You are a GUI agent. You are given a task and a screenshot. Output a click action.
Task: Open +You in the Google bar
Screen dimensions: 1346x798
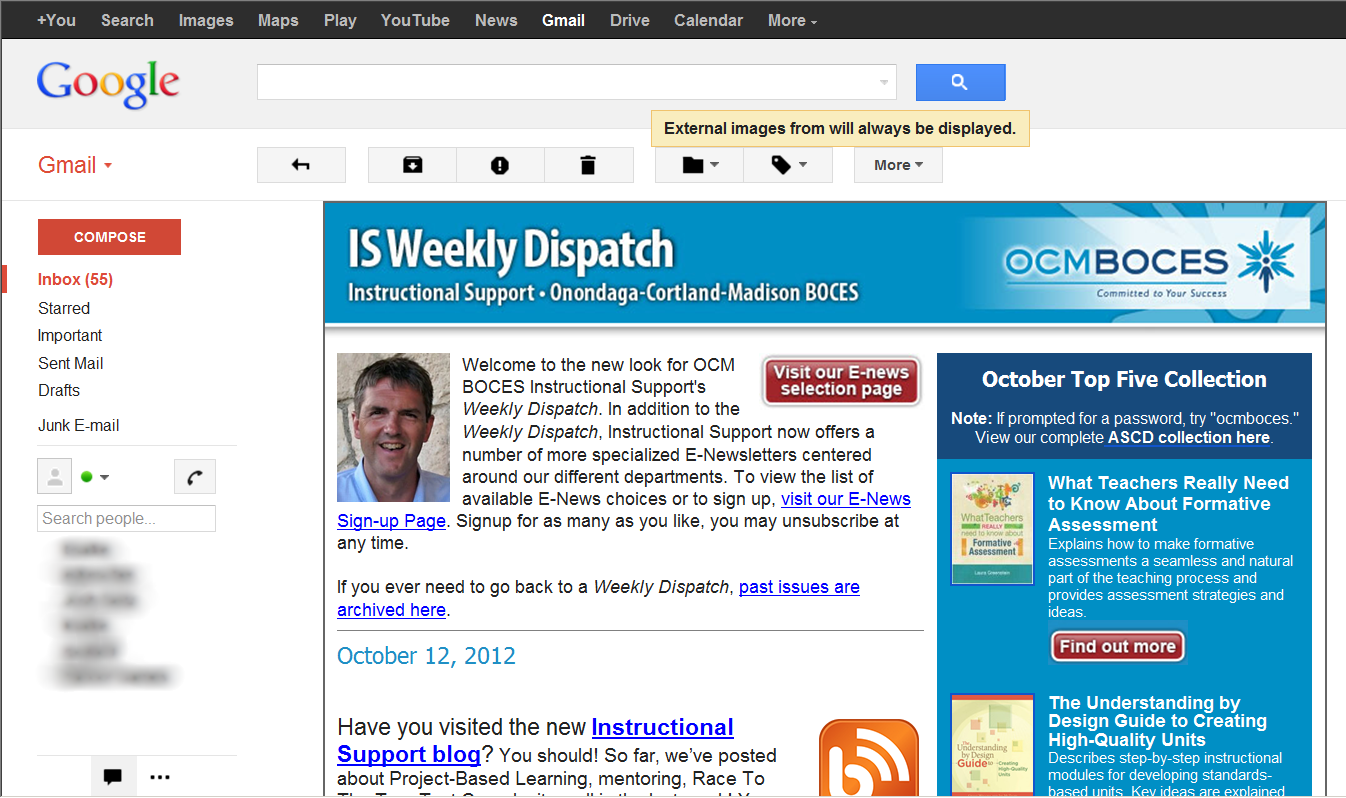coord(56,20)
